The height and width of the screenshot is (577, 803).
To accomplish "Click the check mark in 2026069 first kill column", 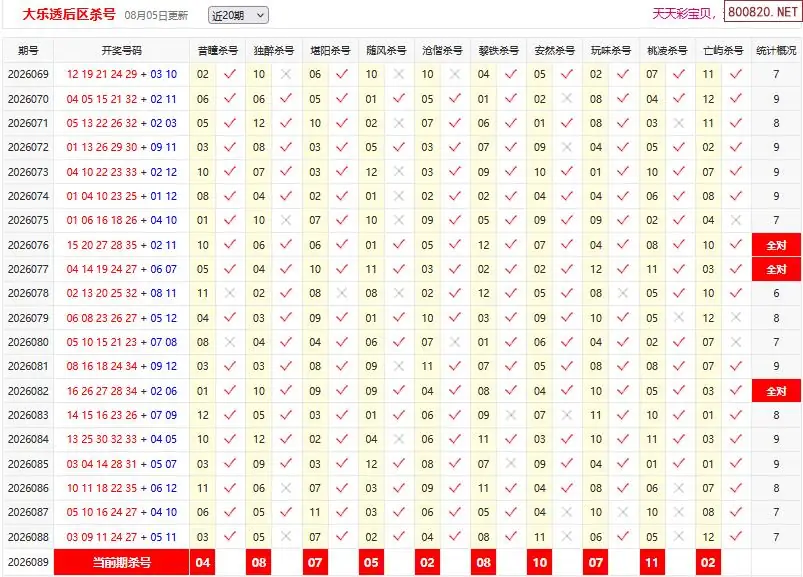I will 230,74.
